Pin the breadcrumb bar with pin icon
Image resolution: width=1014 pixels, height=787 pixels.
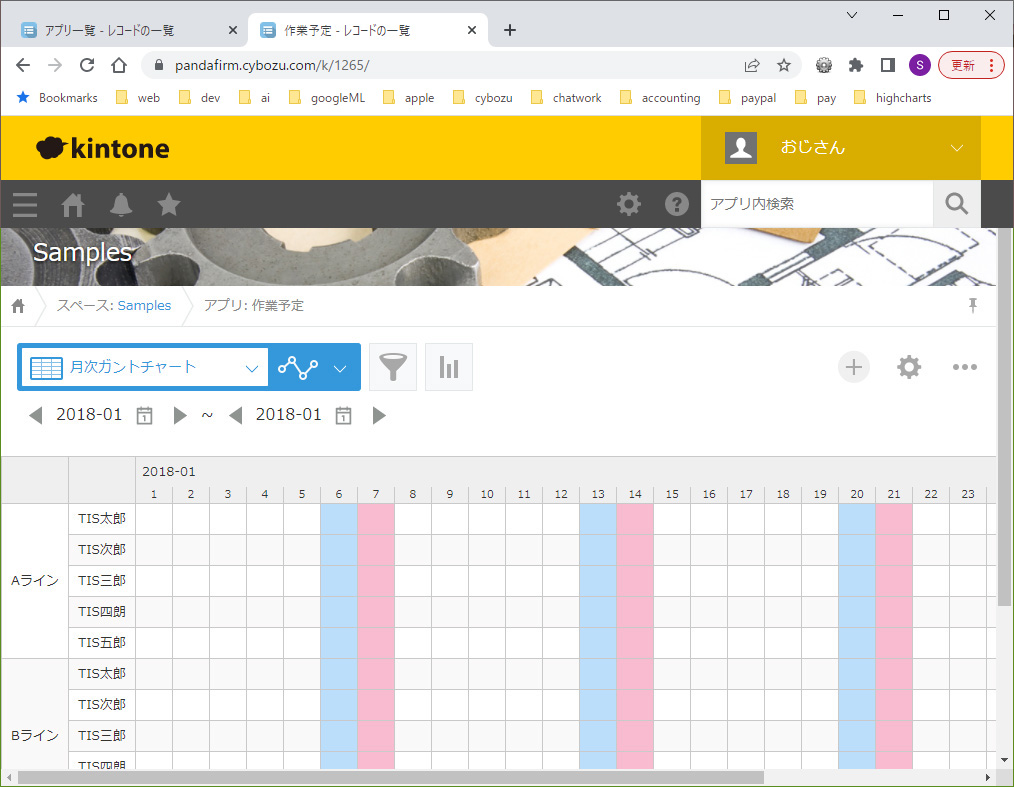pyautogui.click(x=972, y=306)
